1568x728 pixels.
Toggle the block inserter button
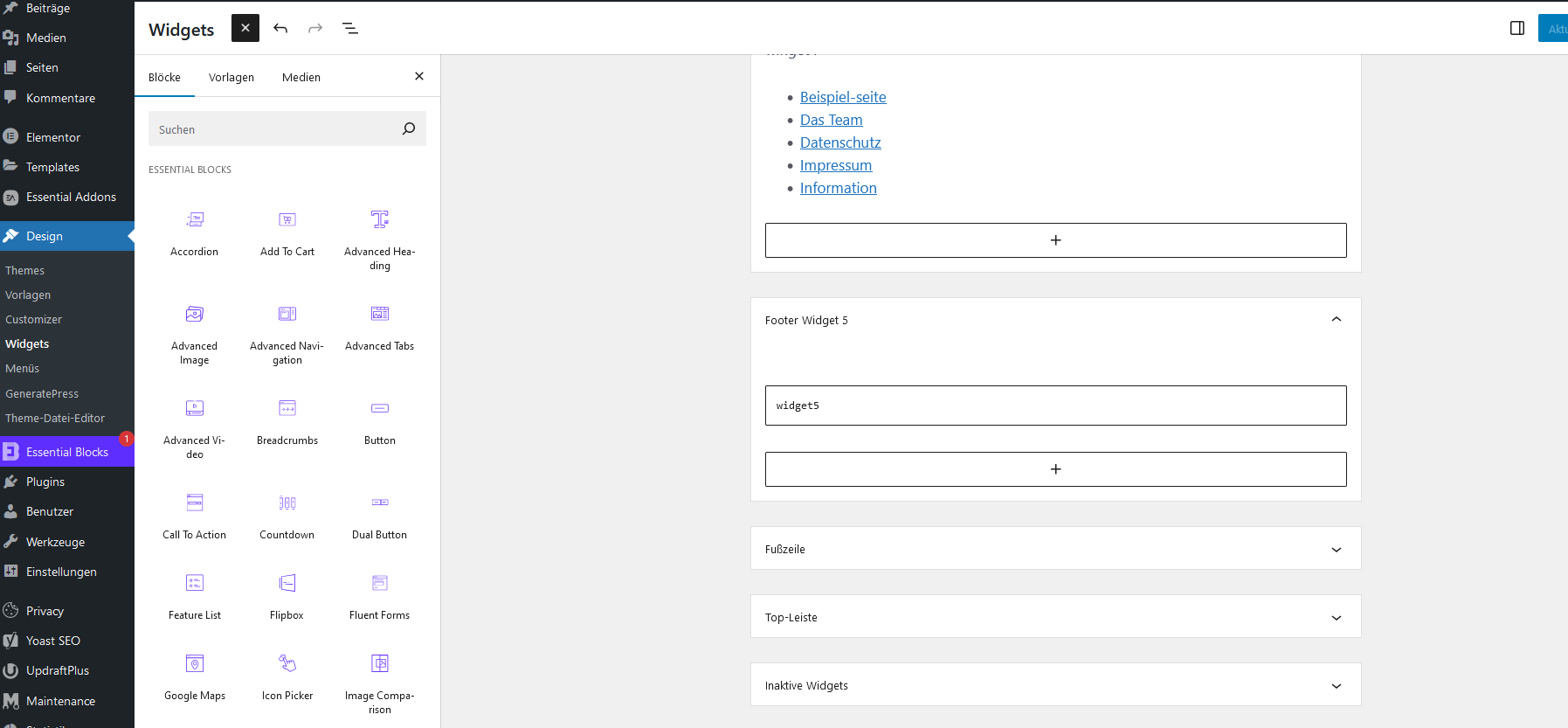click(x=245, y=29)
